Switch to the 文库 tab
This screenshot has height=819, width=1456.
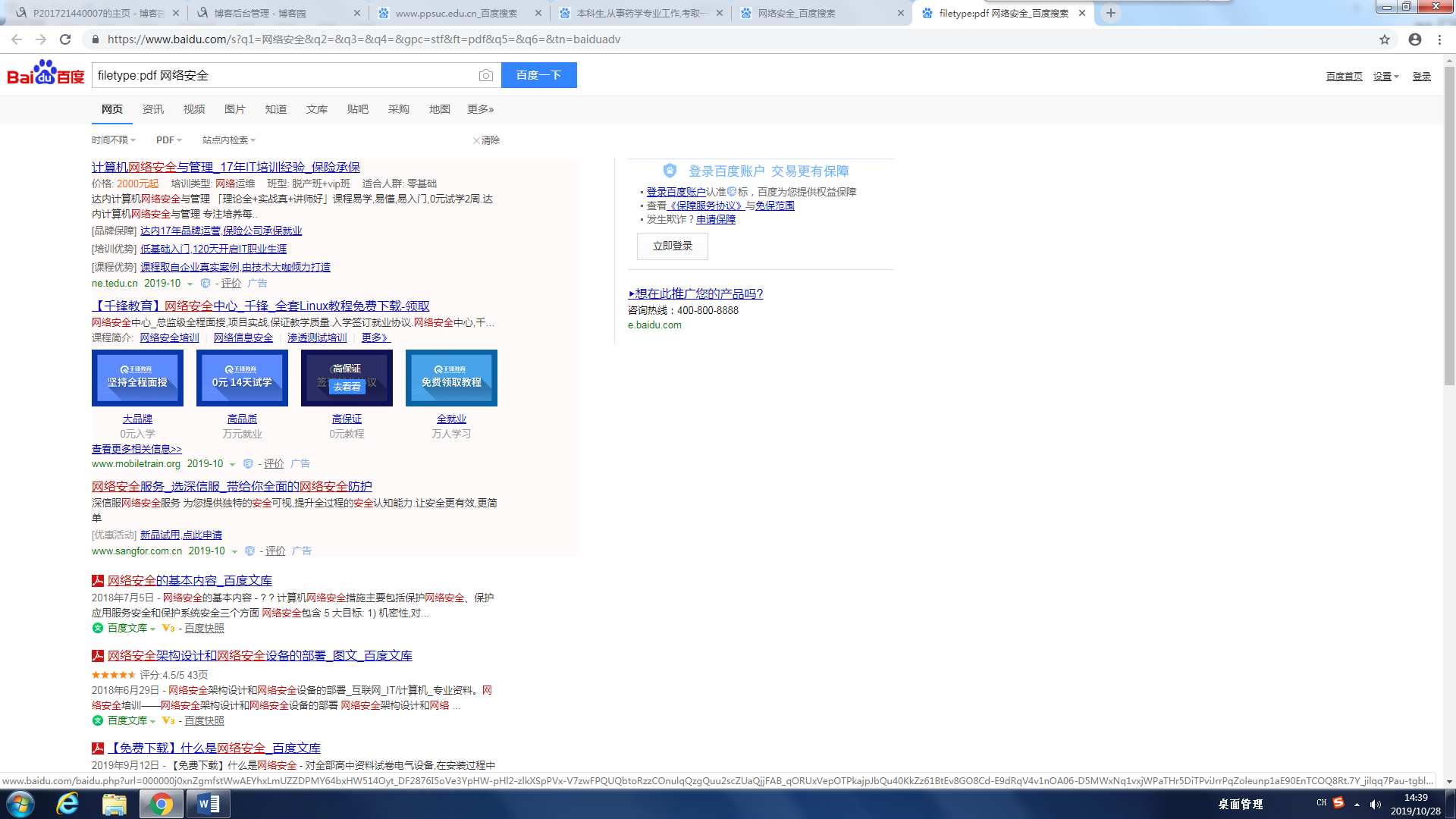tap(316, 109)
